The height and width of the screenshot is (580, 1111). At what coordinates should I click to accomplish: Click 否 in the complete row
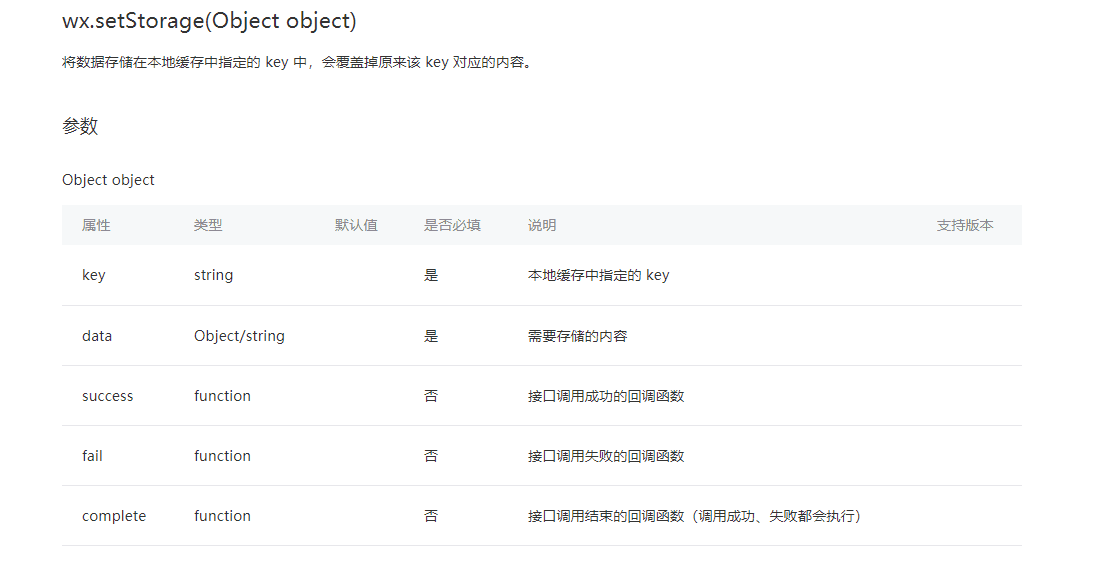[x=431, y=516]
